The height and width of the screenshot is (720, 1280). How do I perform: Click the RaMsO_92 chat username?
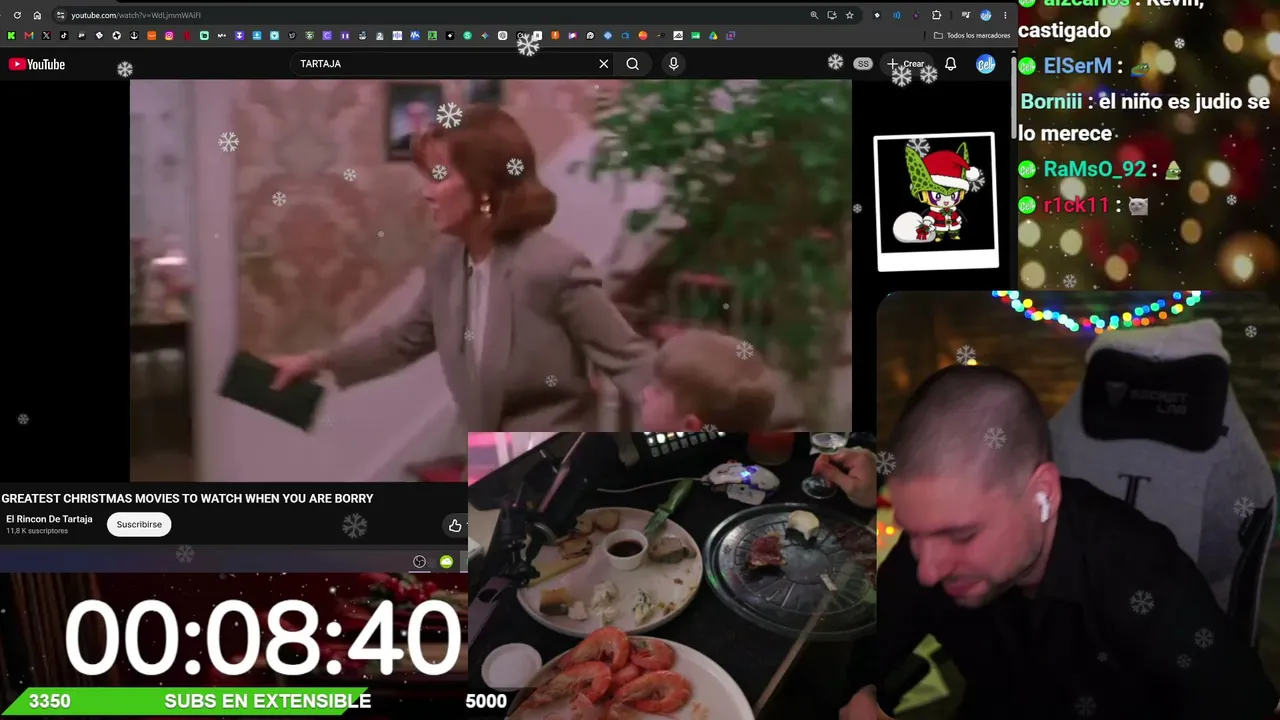pos(1094,169)
